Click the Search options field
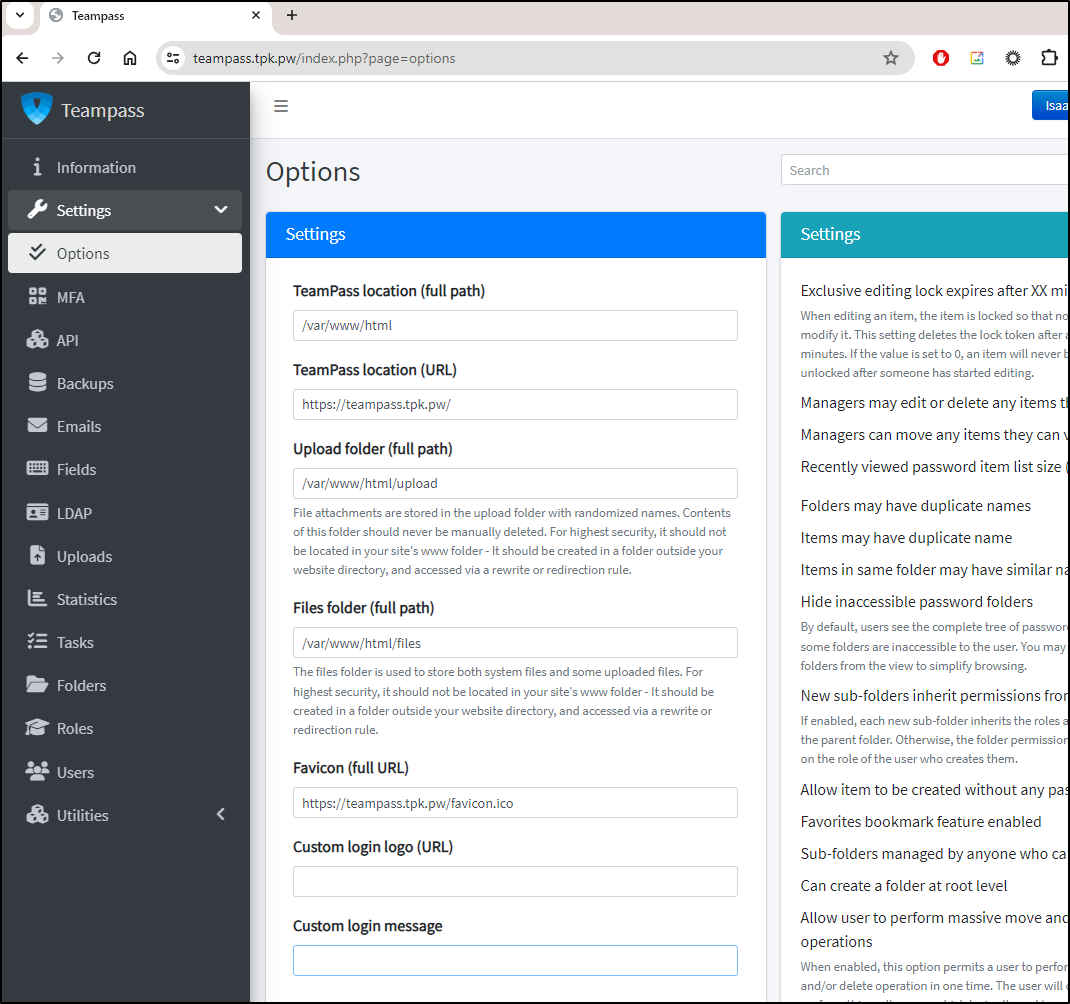The image size is (1070, 1004). click(925, 170)
